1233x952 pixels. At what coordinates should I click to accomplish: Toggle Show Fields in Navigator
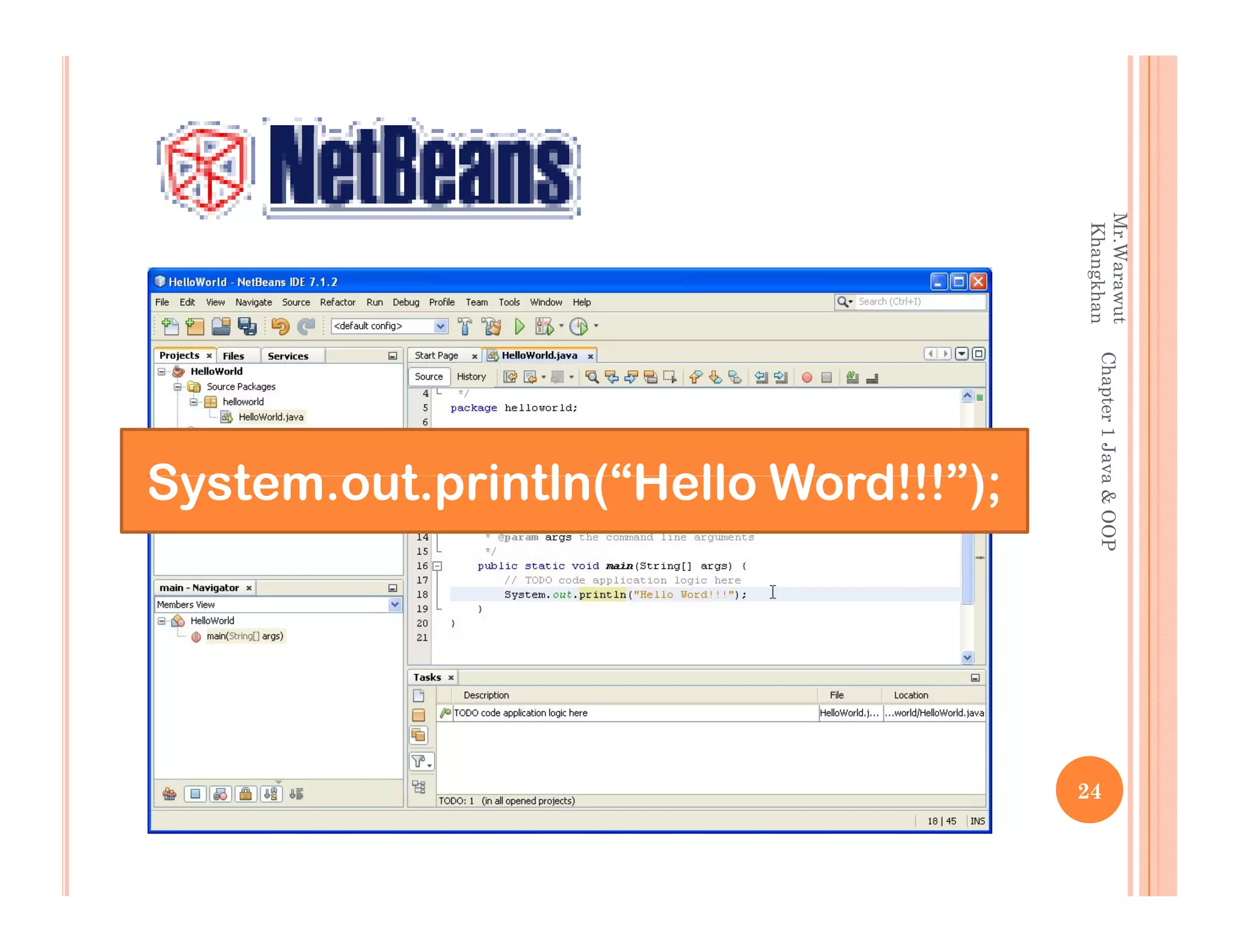[x=195, y=794]
